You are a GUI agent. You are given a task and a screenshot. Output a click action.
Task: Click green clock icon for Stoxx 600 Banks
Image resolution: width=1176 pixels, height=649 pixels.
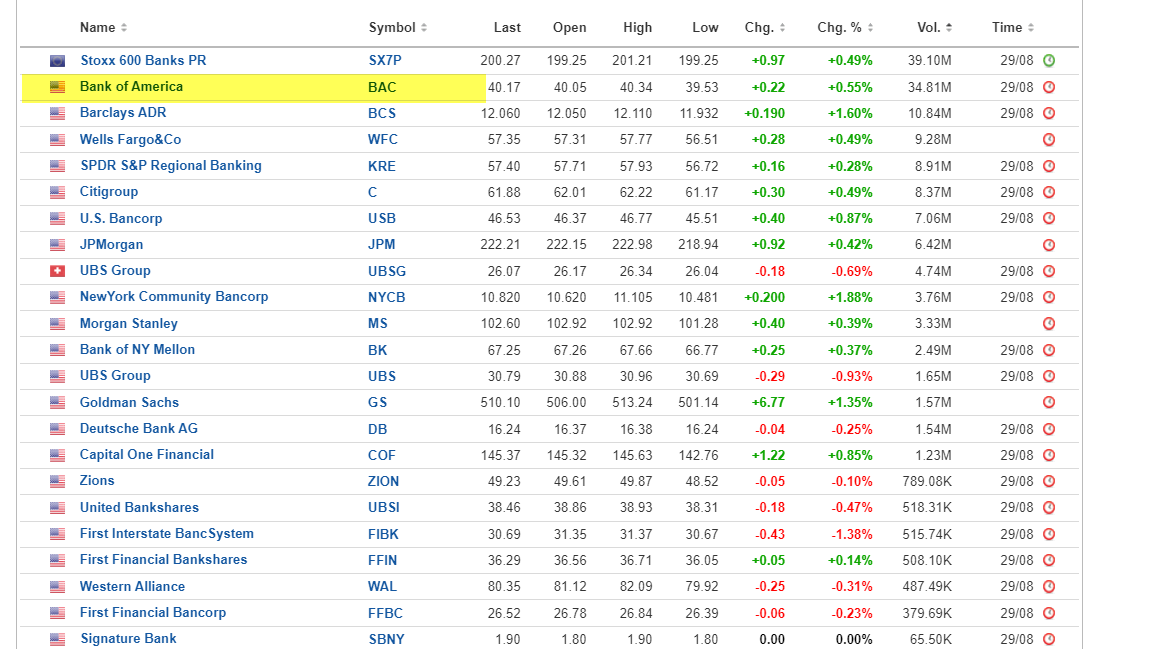(x=1049, y=61)
